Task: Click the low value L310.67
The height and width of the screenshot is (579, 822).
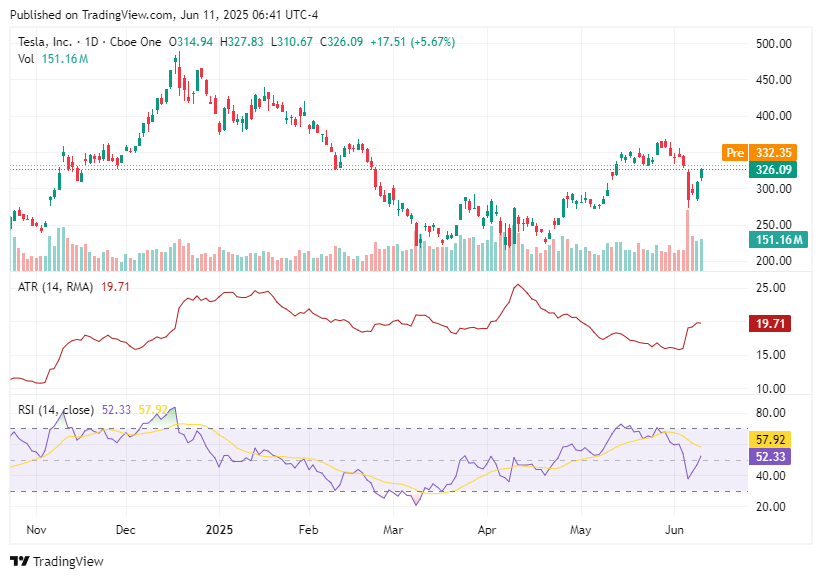Action: click(291, 42)
